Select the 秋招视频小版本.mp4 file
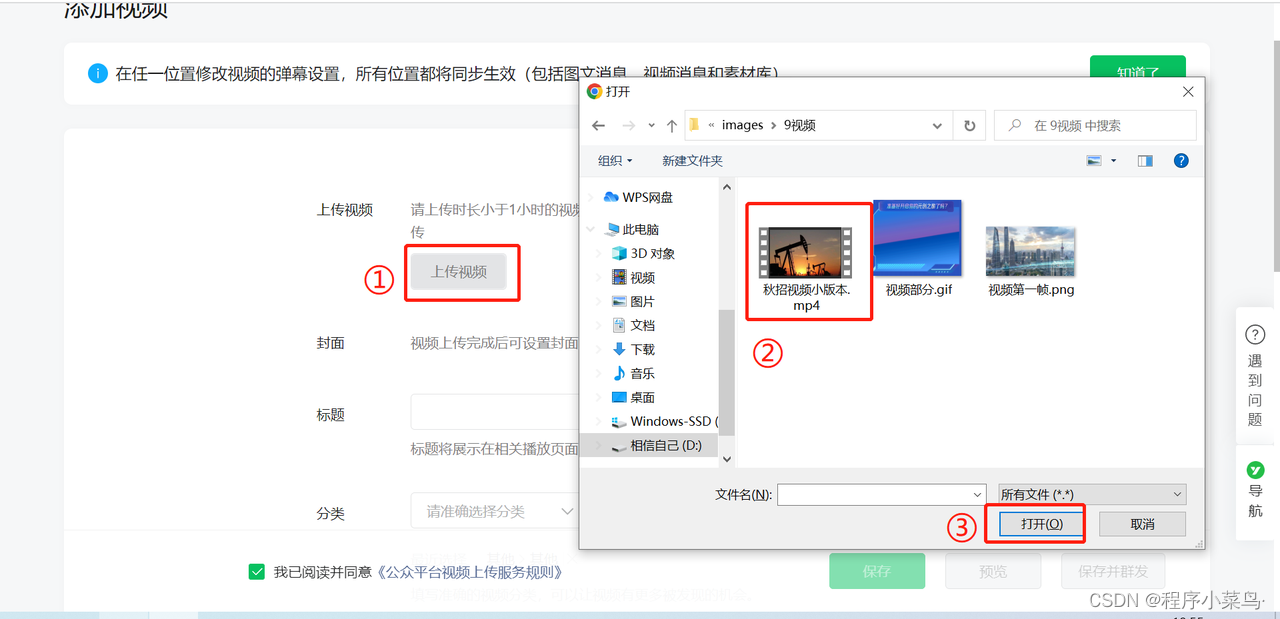1280x619 pixels. pos(806,261)
